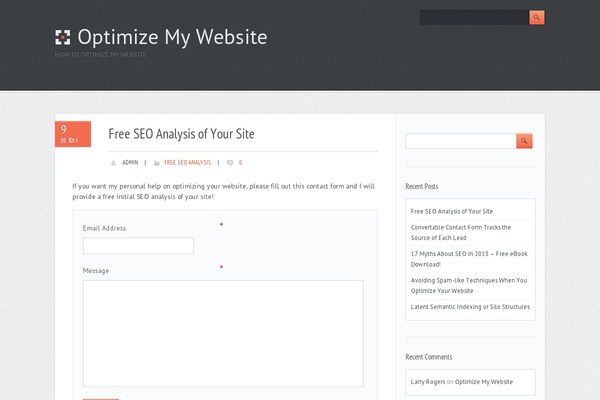Open post Convertable Contact Form Tracks the Source
600x400 pixels.
(461, 232)
